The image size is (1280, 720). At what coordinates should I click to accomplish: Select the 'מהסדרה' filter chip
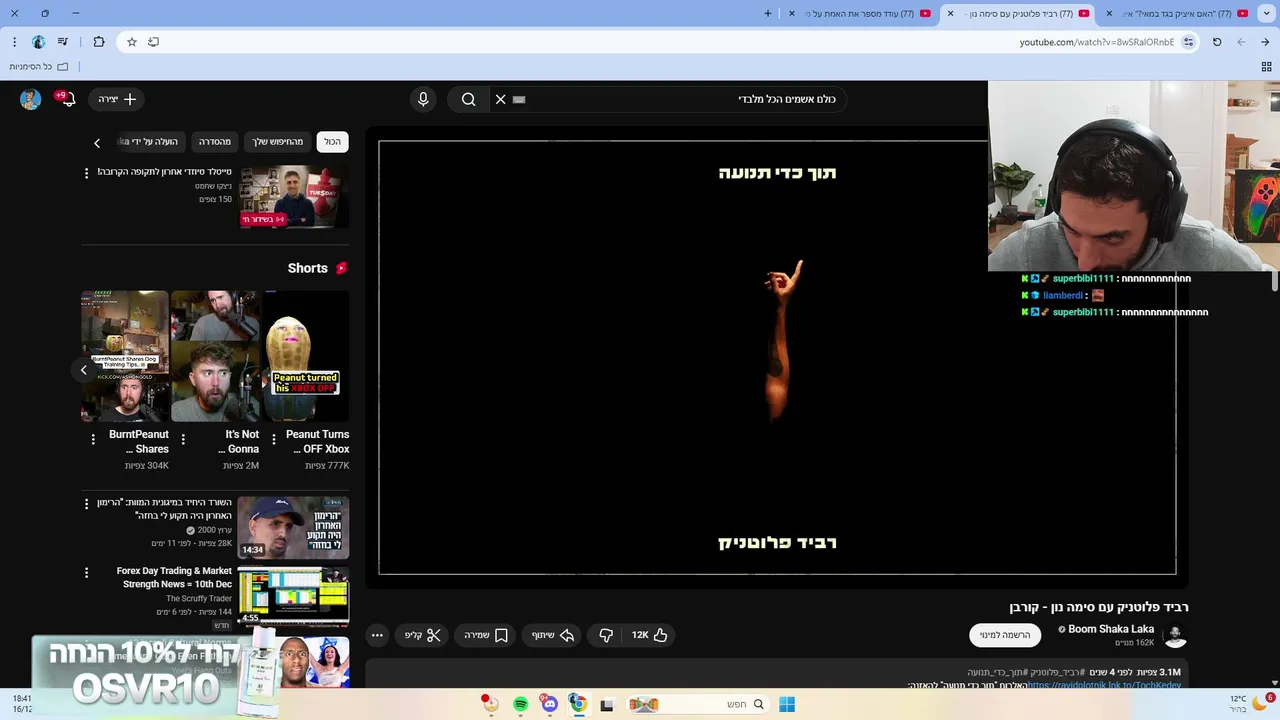pyautogui.click(x=214, y=142)
